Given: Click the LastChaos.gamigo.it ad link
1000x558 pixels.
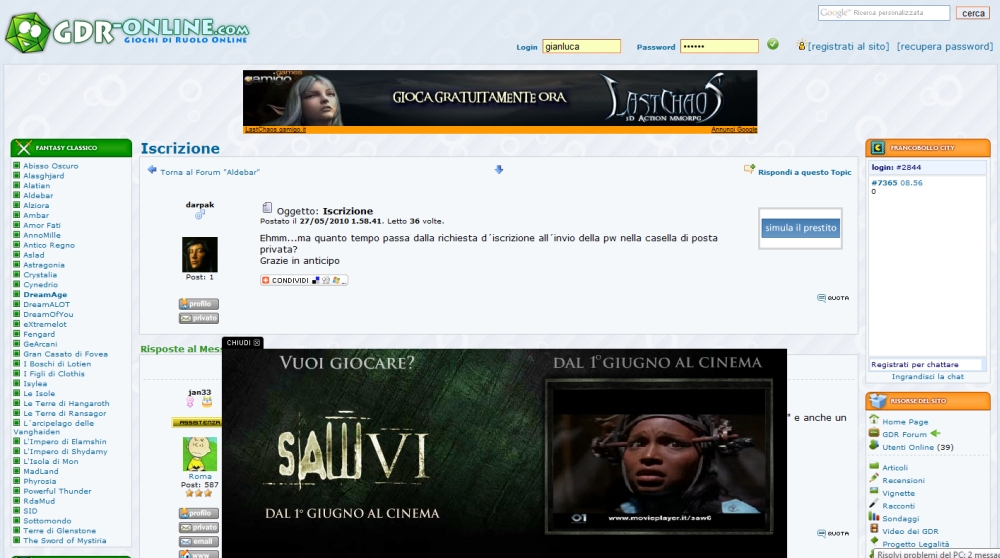Looking at the screenshot, I should (276, 129).
